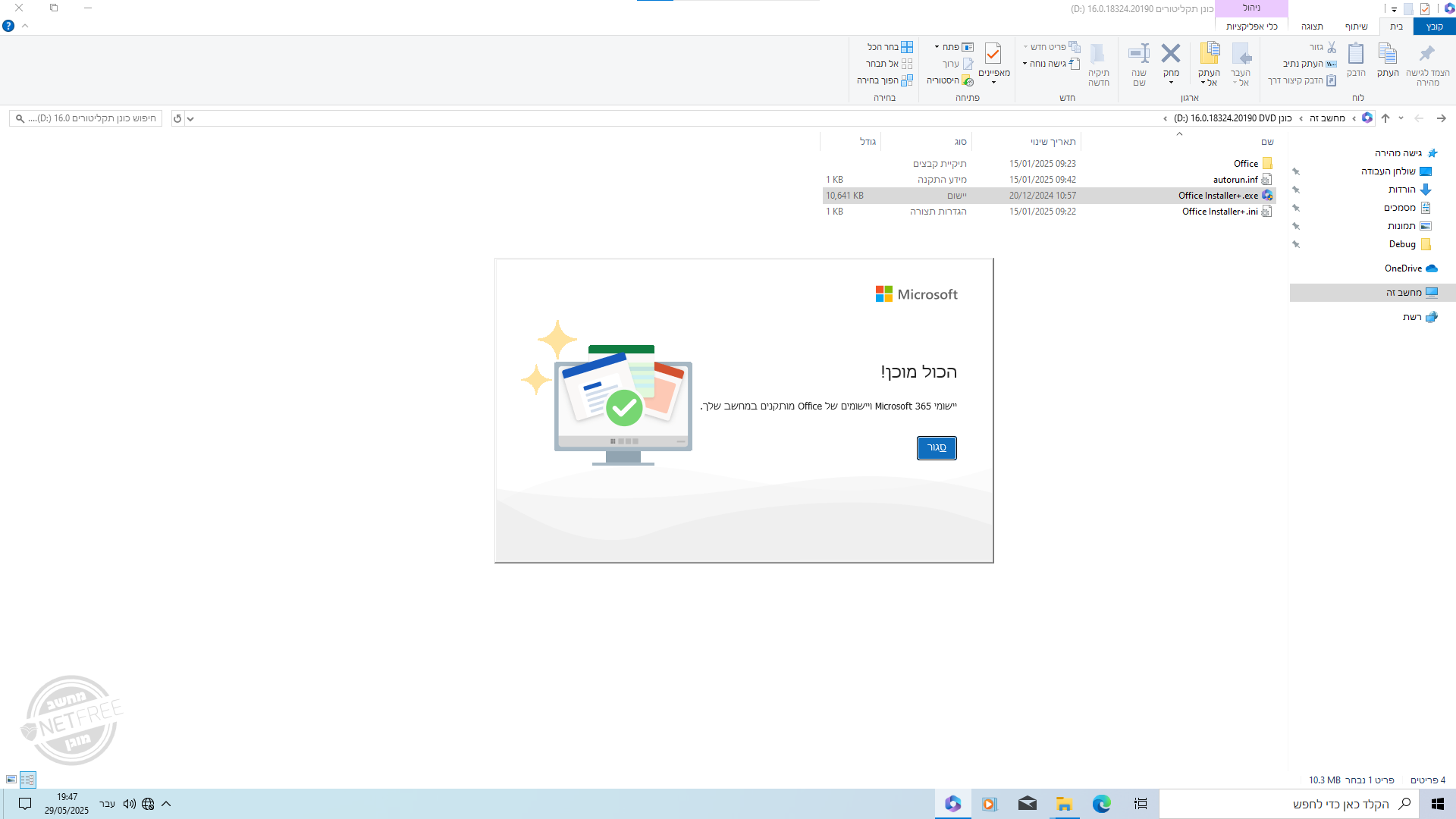Open Pictures (תמונות) in the sidebar
Image resolution: width=1456 pixels, height=819 pixels.
coord(1409,226)
